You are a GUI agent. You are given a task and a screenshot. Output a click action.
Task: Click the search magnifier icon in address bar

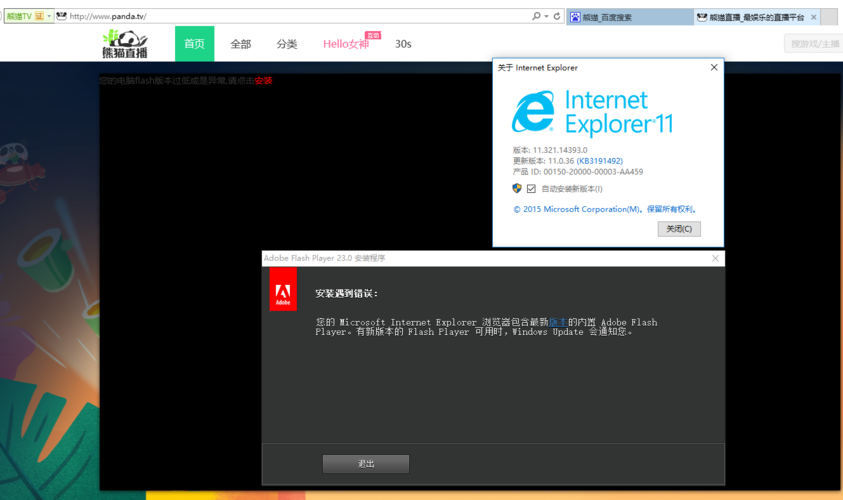[536, 16]
